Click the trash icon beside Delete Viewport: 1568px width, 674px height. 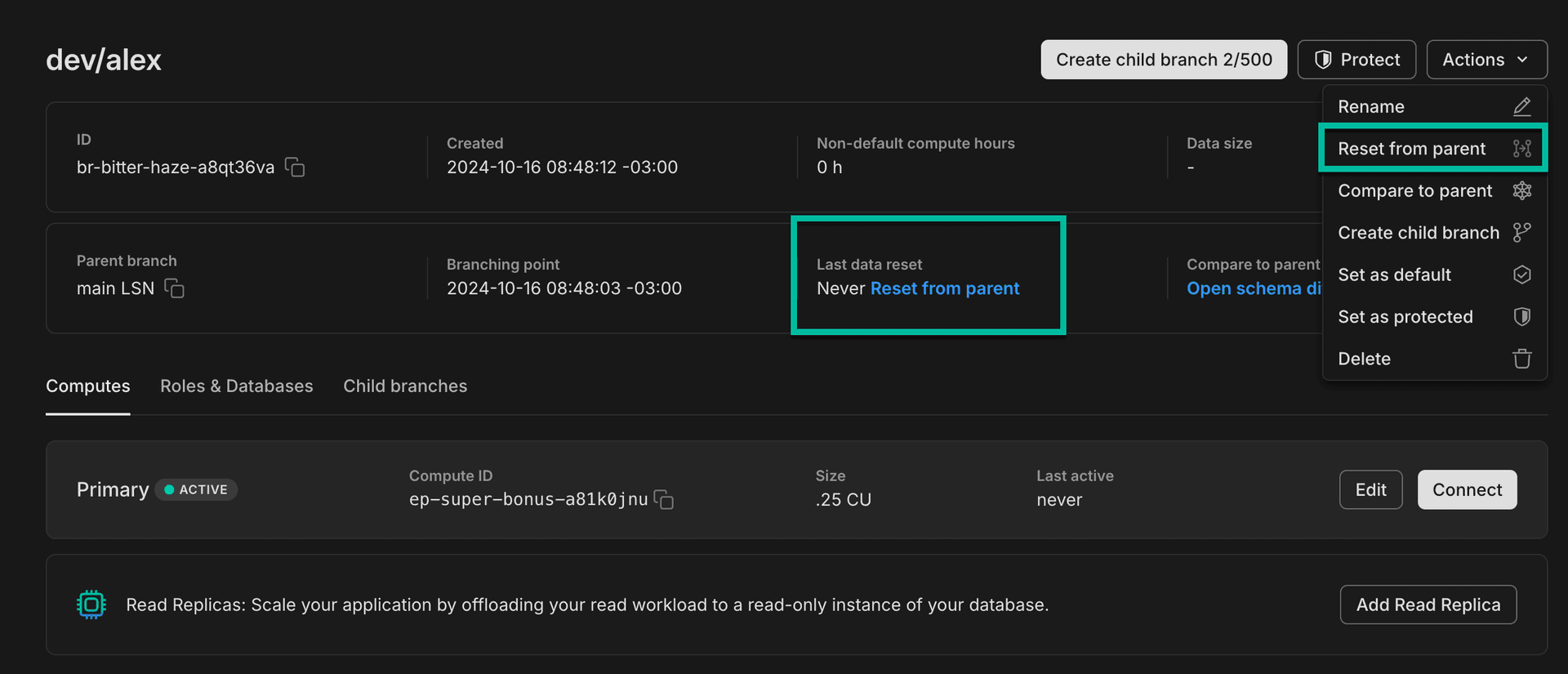(x=1521, y=359)
